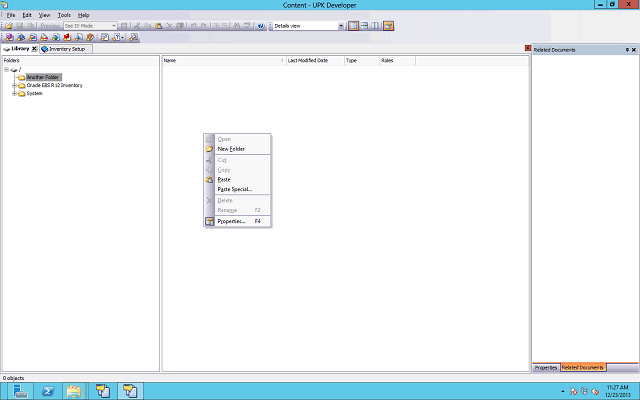
Task: Select the Another Folder tree item
Action: 43,77
